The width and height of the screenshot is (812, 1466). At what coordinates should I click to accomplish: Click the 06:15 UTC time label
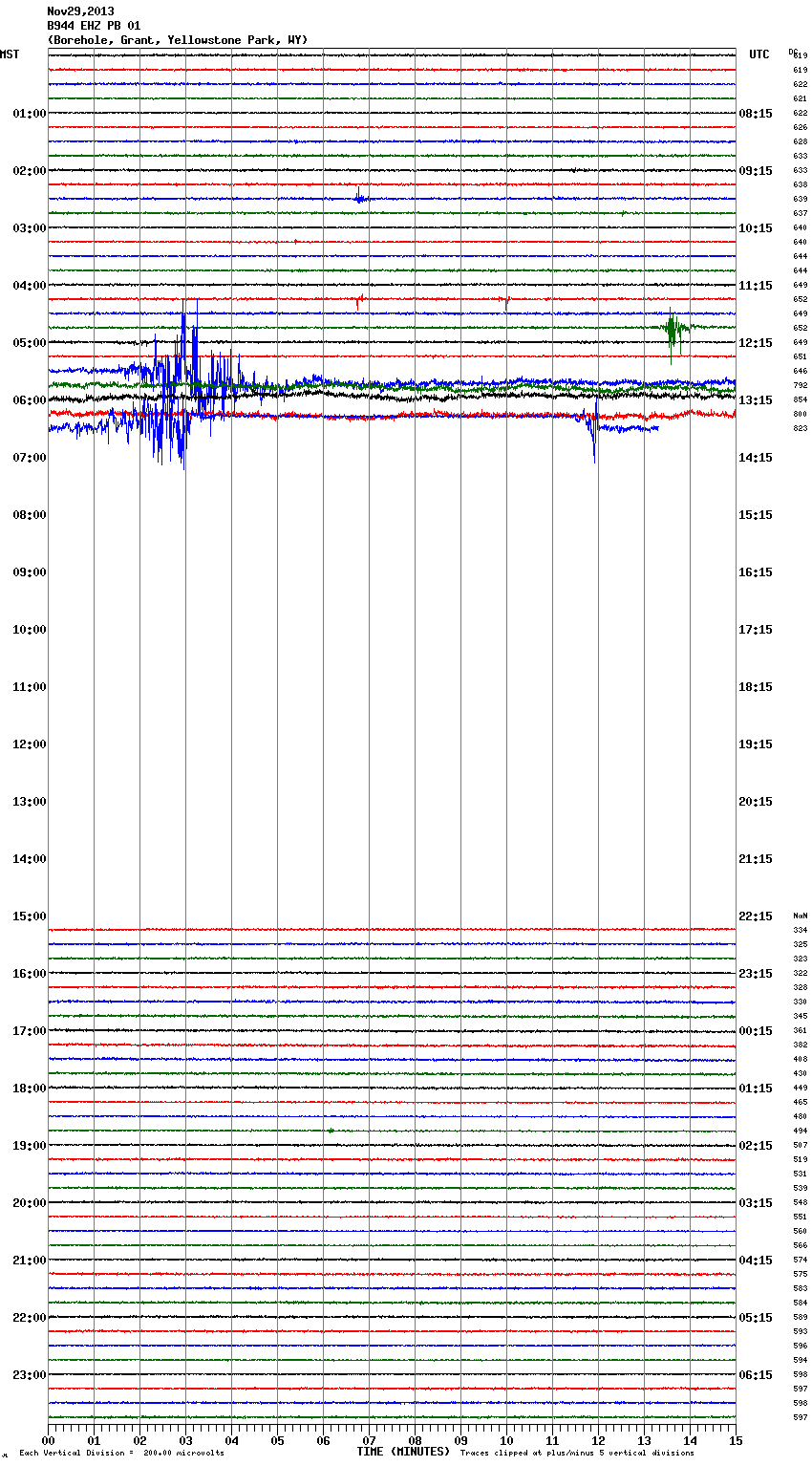756,1375
